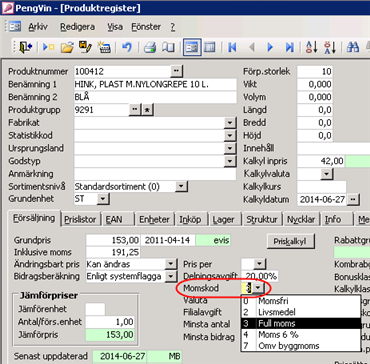Screen dimensions: 370x364
Task: Open the Ändringsbart pris dropdown
Action: click(x=171, y=264)
